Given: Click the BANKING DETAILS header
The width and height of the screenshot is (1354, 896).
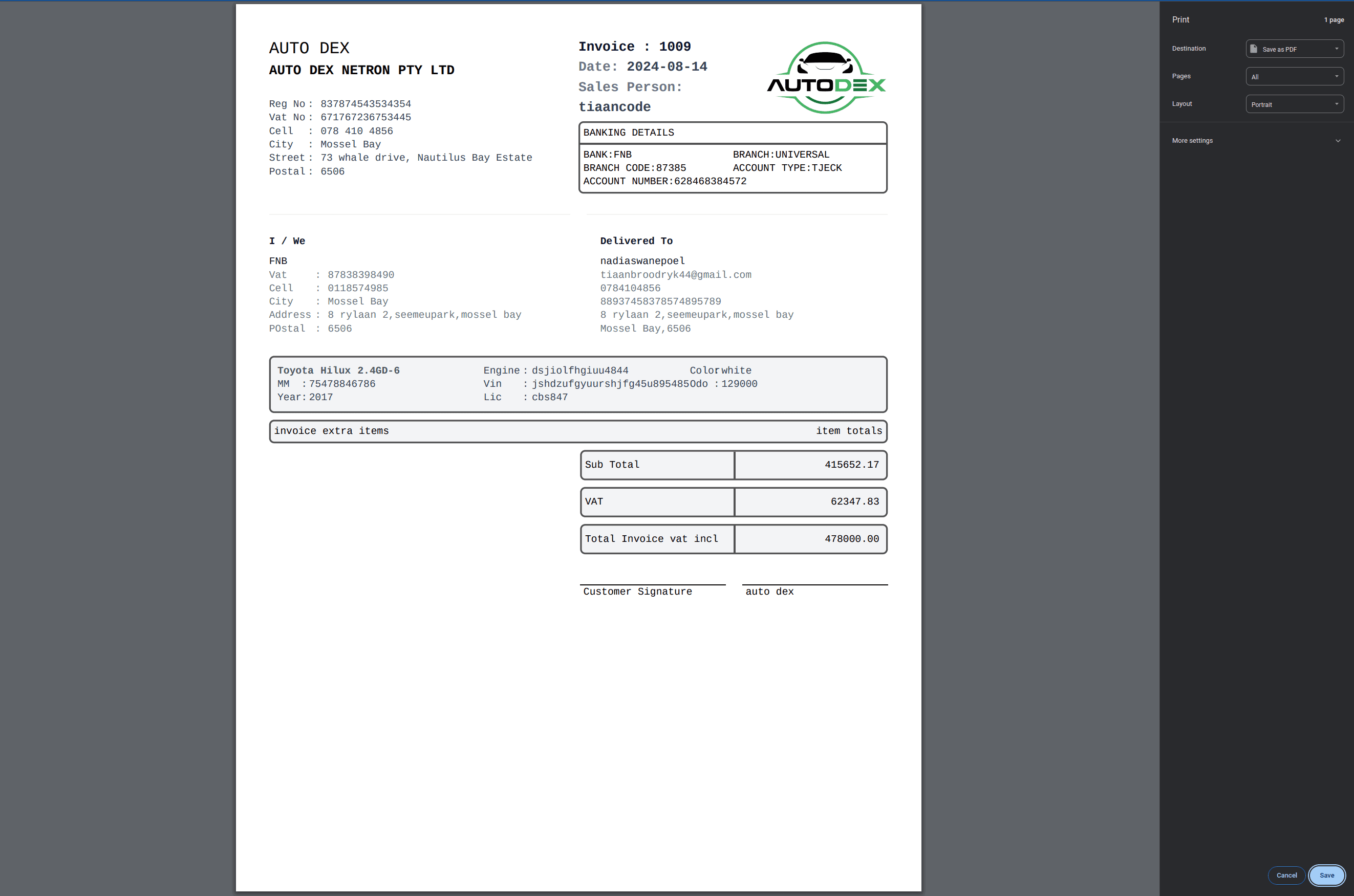Looking at the screenshot, I should click(629, 133).
